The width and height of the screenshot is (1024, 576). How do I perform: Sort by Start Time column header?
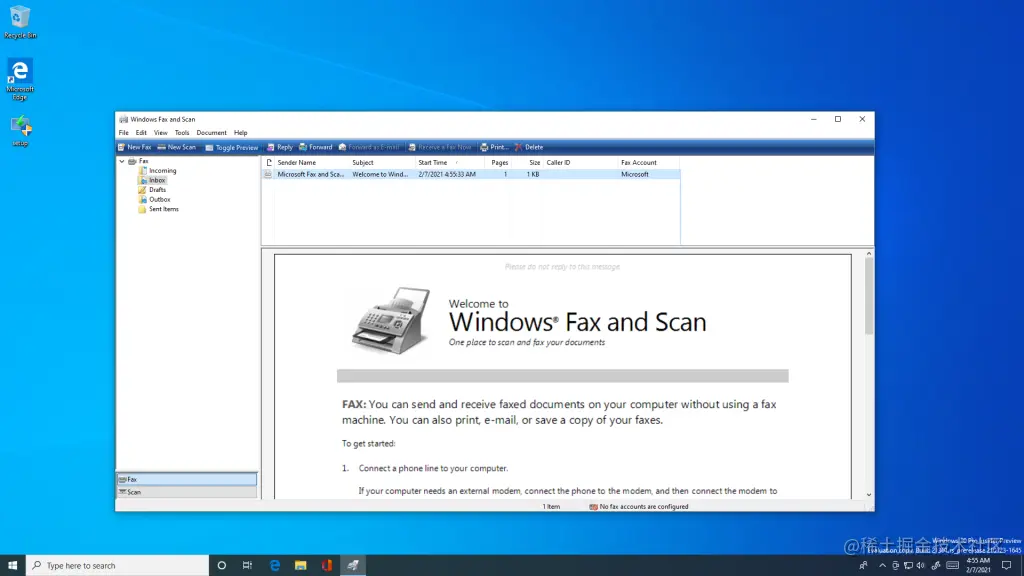pos(449,163)
